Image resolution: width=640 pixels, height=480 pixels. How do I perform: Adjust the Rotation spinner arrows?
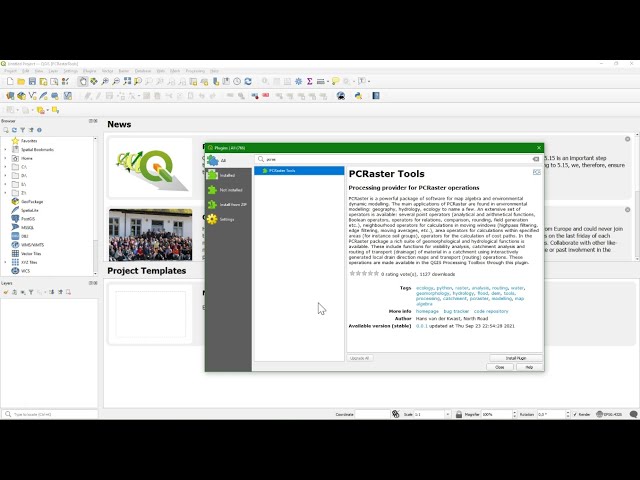pos(568,414)
